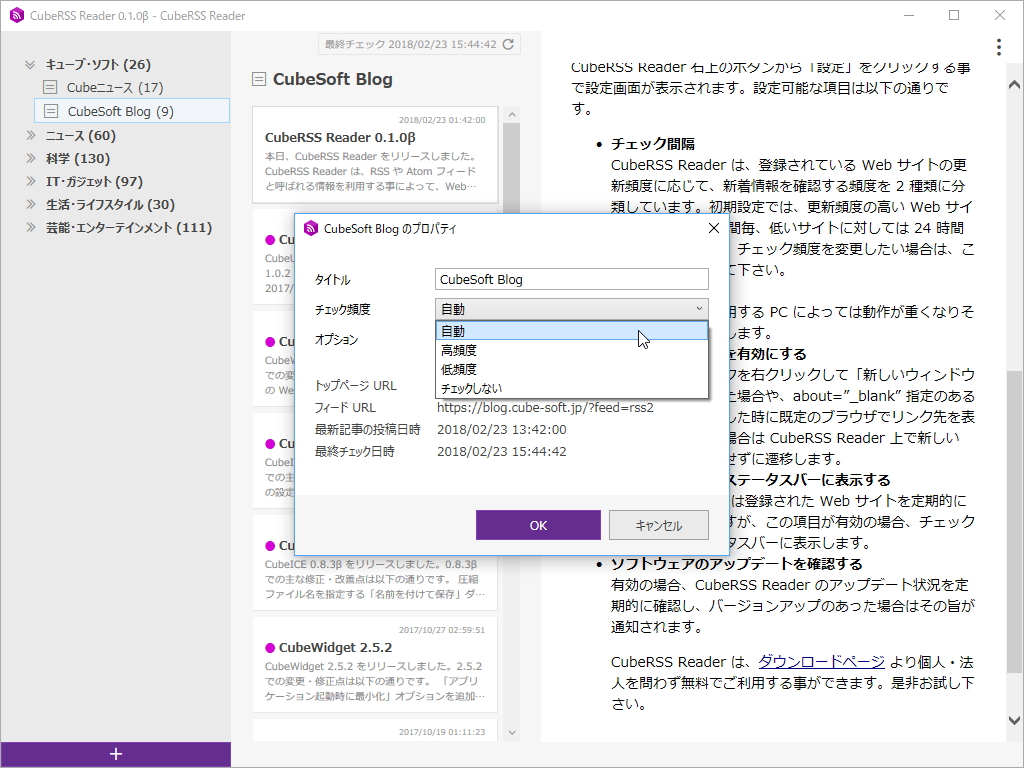The width and height of the screenshot is (1024, 768).
Task: Click inside the タイトル text field
Action: pos(570,278)
